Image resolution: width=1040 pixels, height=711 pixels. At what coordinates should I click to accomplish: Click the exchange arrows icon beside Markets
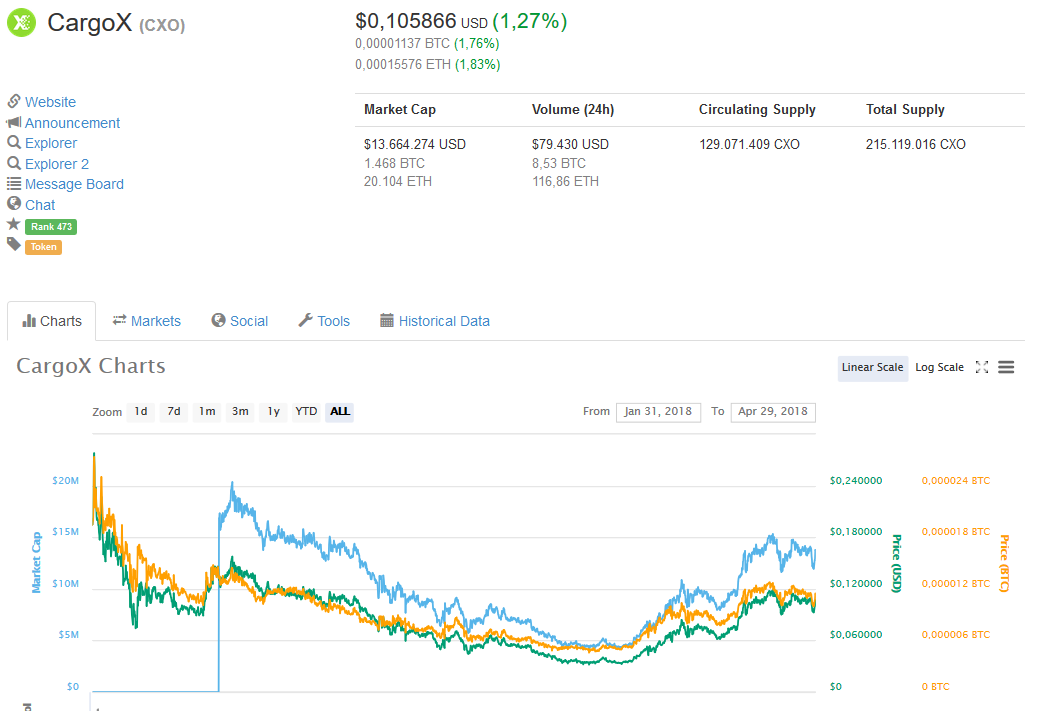tap(119, 320)
